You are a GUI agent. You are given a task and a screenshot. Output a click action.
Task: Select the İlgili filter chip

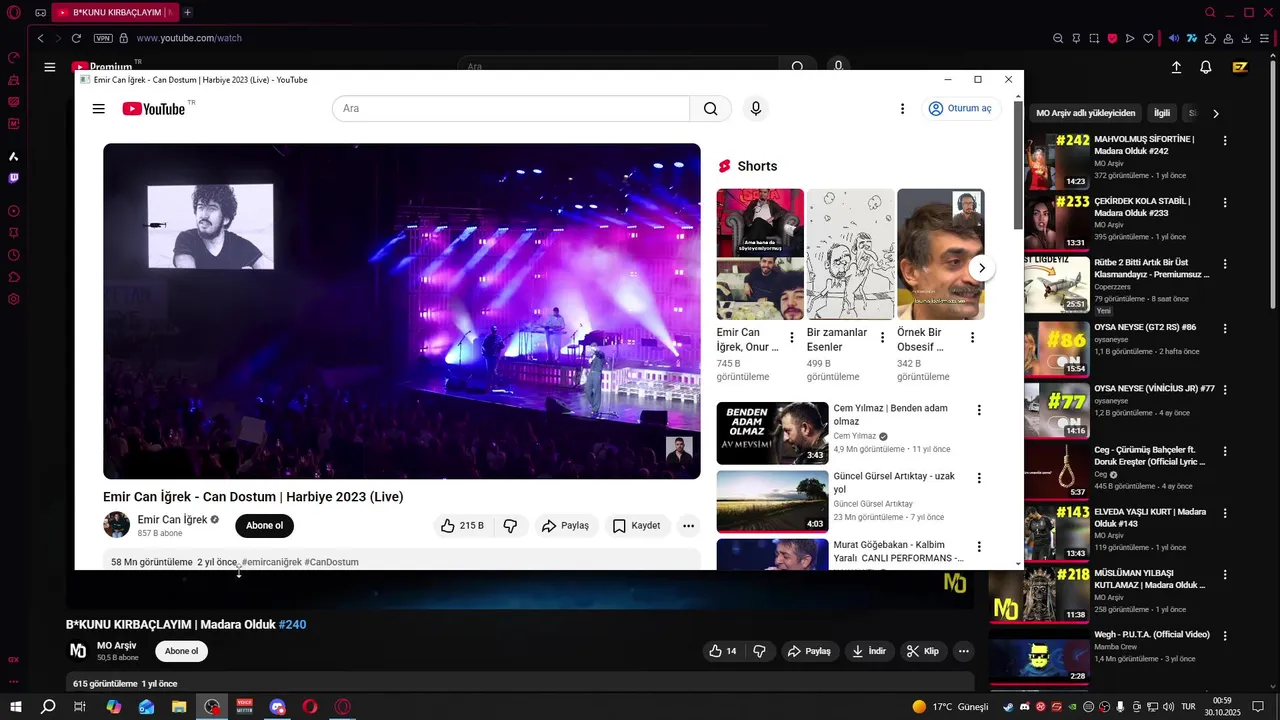[x=1161, y=113]
